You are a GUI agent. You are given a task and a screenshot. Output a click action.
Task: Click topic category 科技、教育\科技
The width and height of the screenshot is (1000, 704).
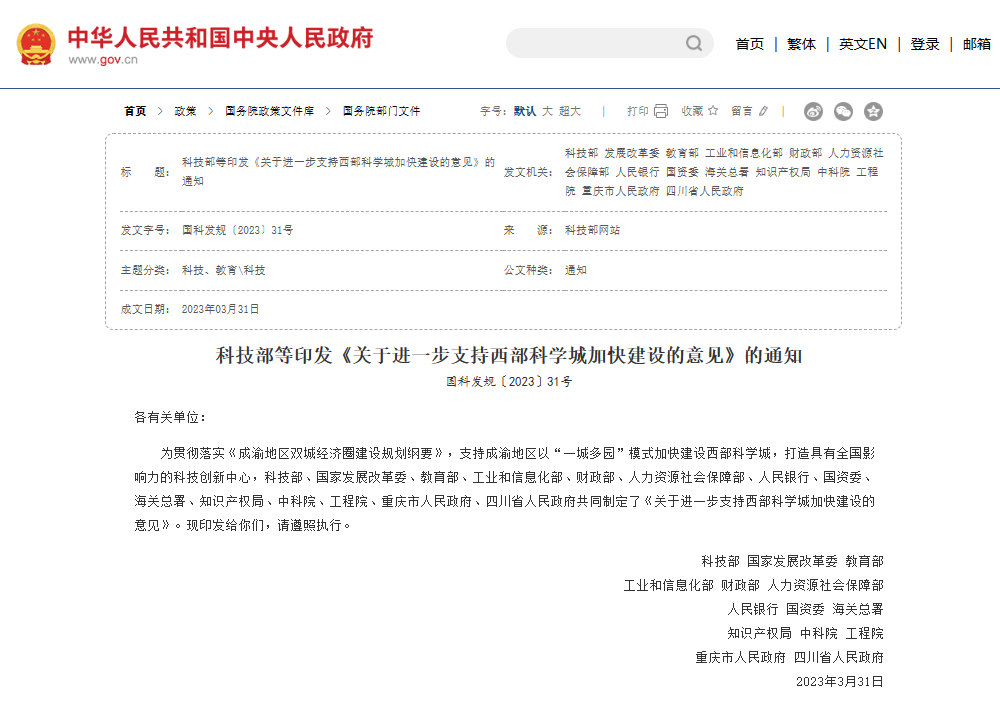pos(223,270)
